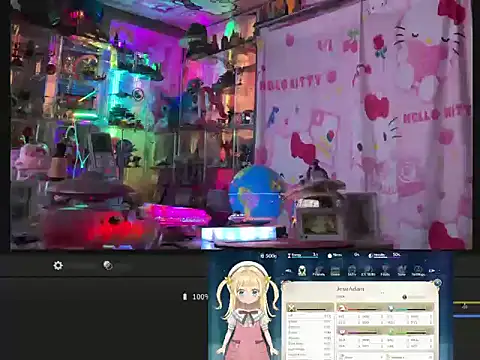Click the left arrow before the menu tabs
The width and height of the screenshot is (480, 360).
coord(289,271)
